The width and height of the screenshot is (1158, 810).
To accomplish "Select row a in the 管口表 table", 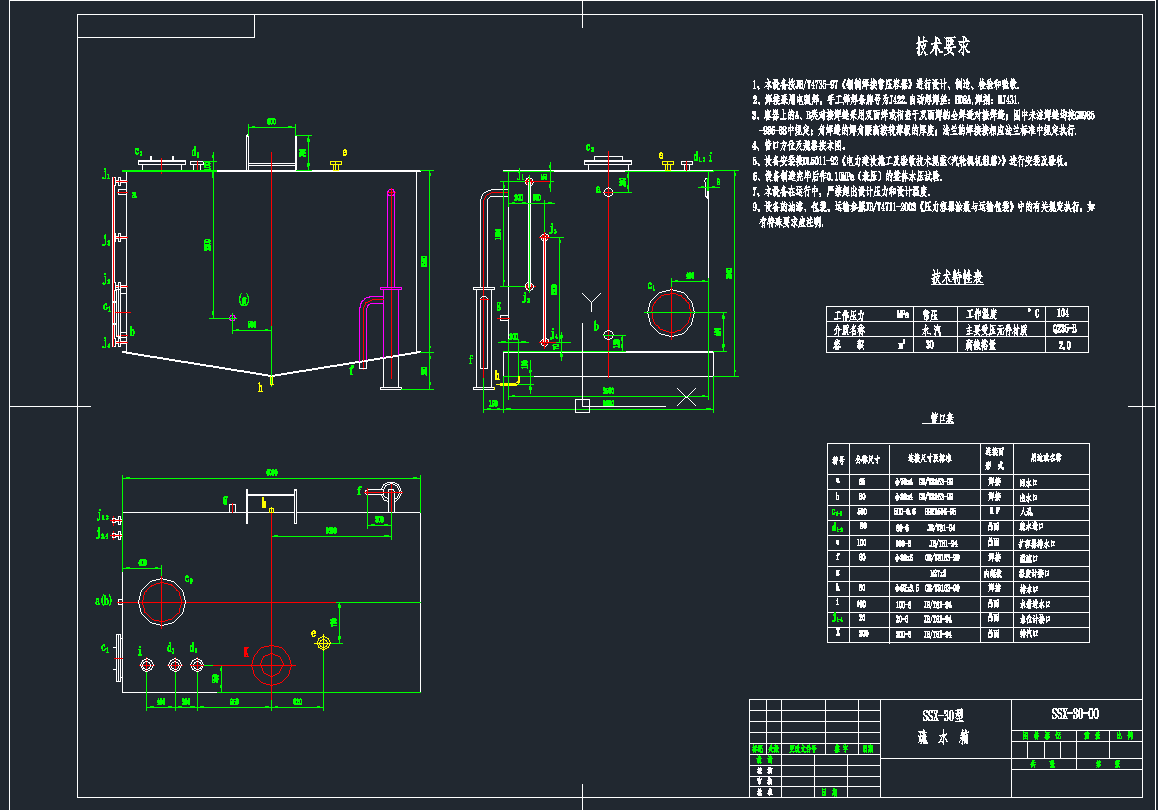I will [x=836, y=481].
